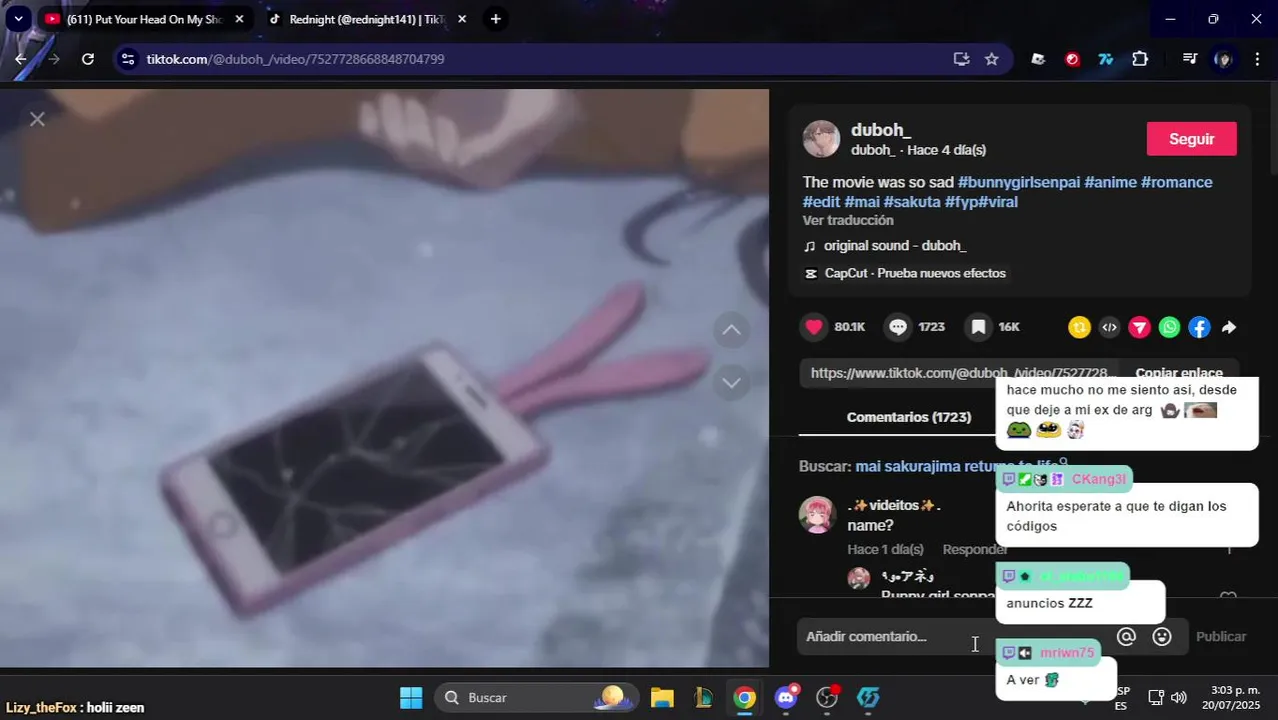Share the video to WhatsApp

[1169, 327]
